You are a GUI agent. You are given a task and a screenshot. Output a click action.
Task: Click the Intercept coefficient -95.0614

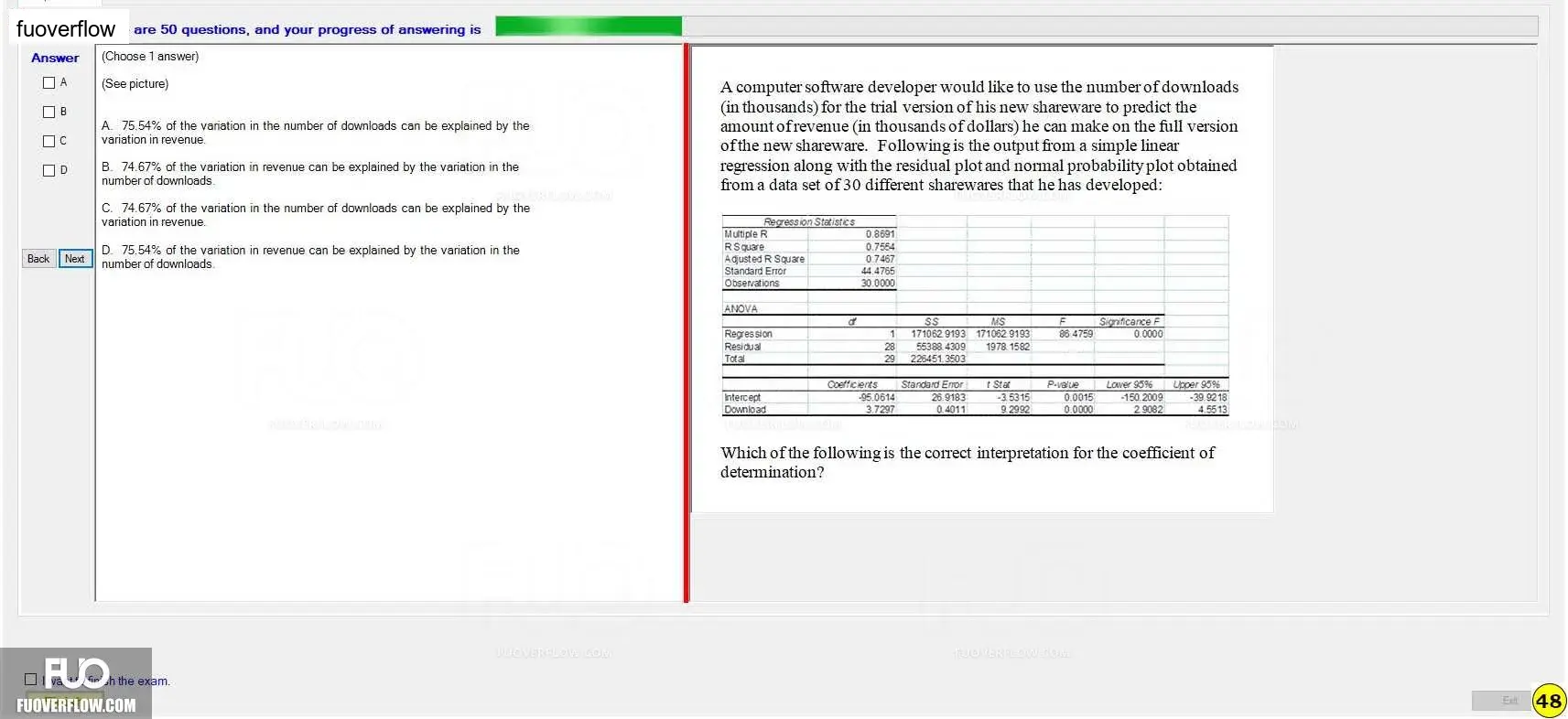pyautogui.click(x=876, y=398)
